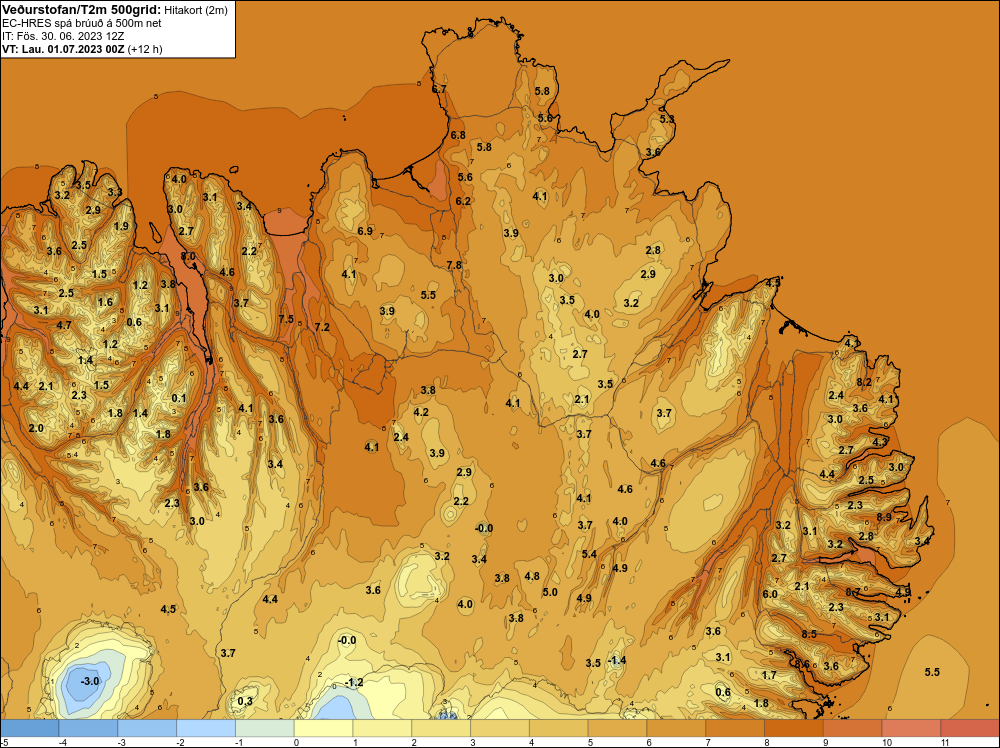Select the legend color between 9 and 10
This screenshot has width=1000, height=748.
pos(853,728)
